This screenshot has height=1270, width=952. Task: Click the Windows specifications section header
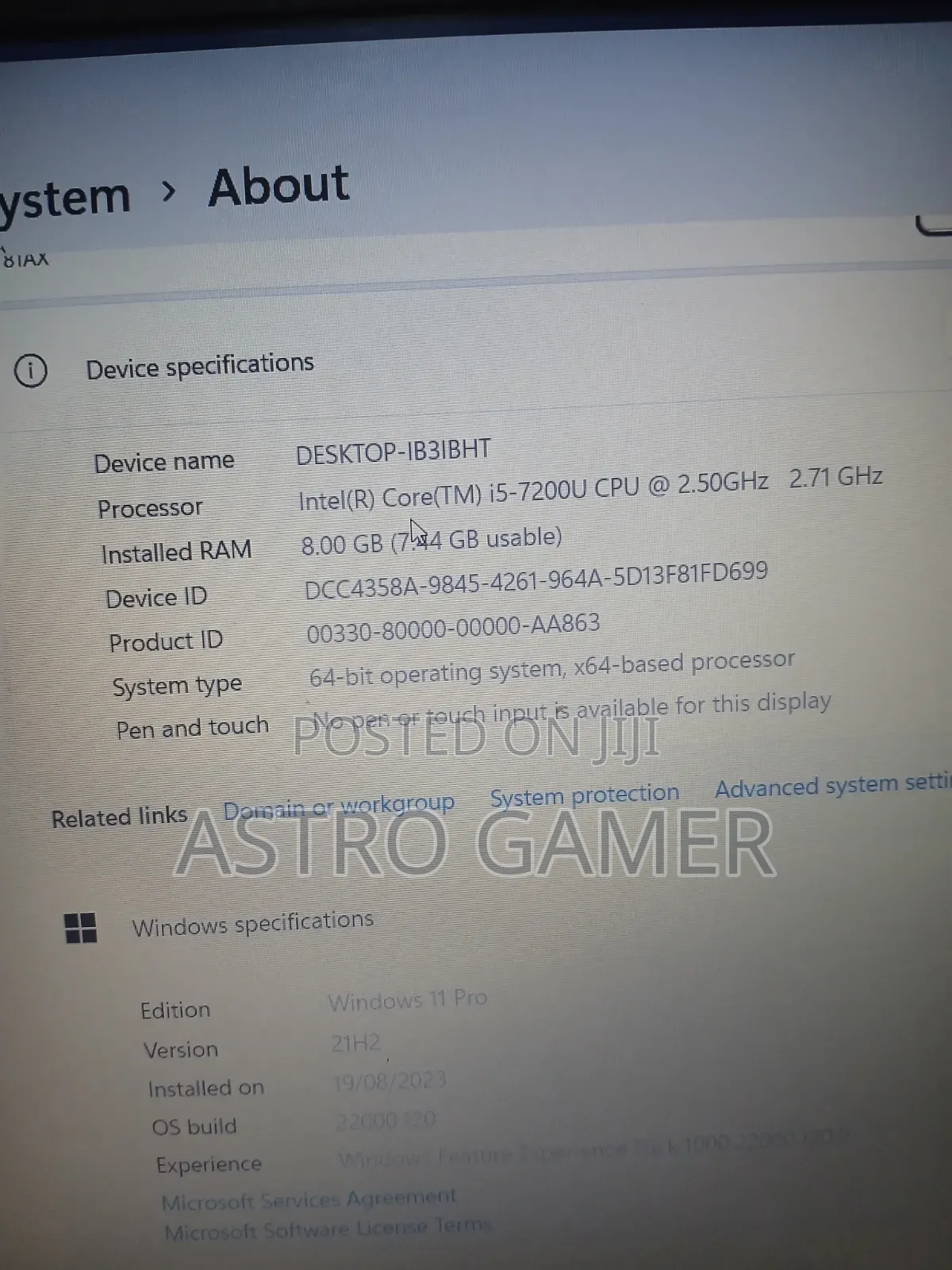[x=252, y=924]
